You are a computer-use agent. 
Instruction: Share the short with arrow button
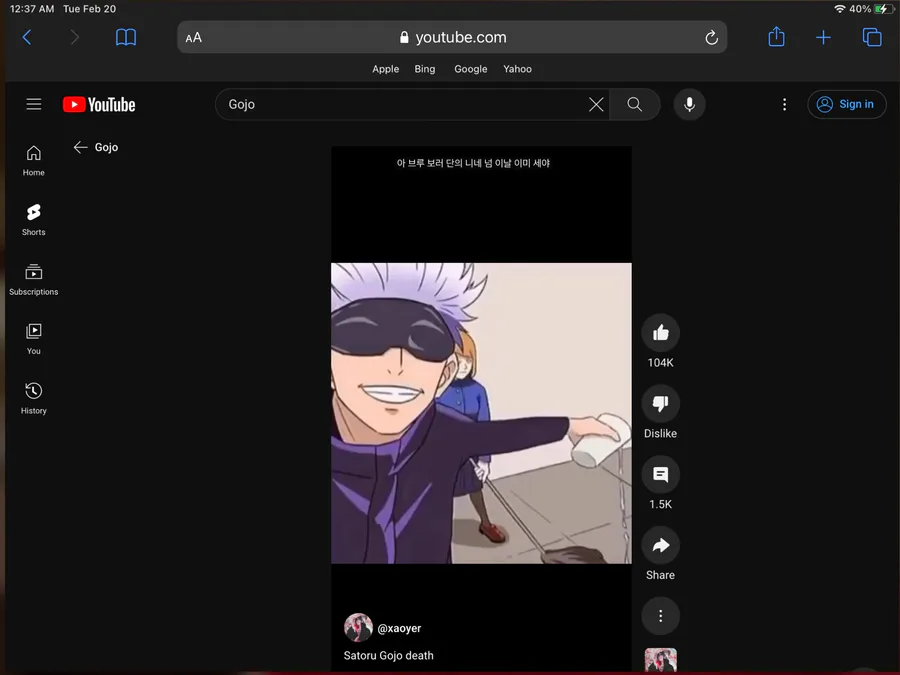coord(660,545)
